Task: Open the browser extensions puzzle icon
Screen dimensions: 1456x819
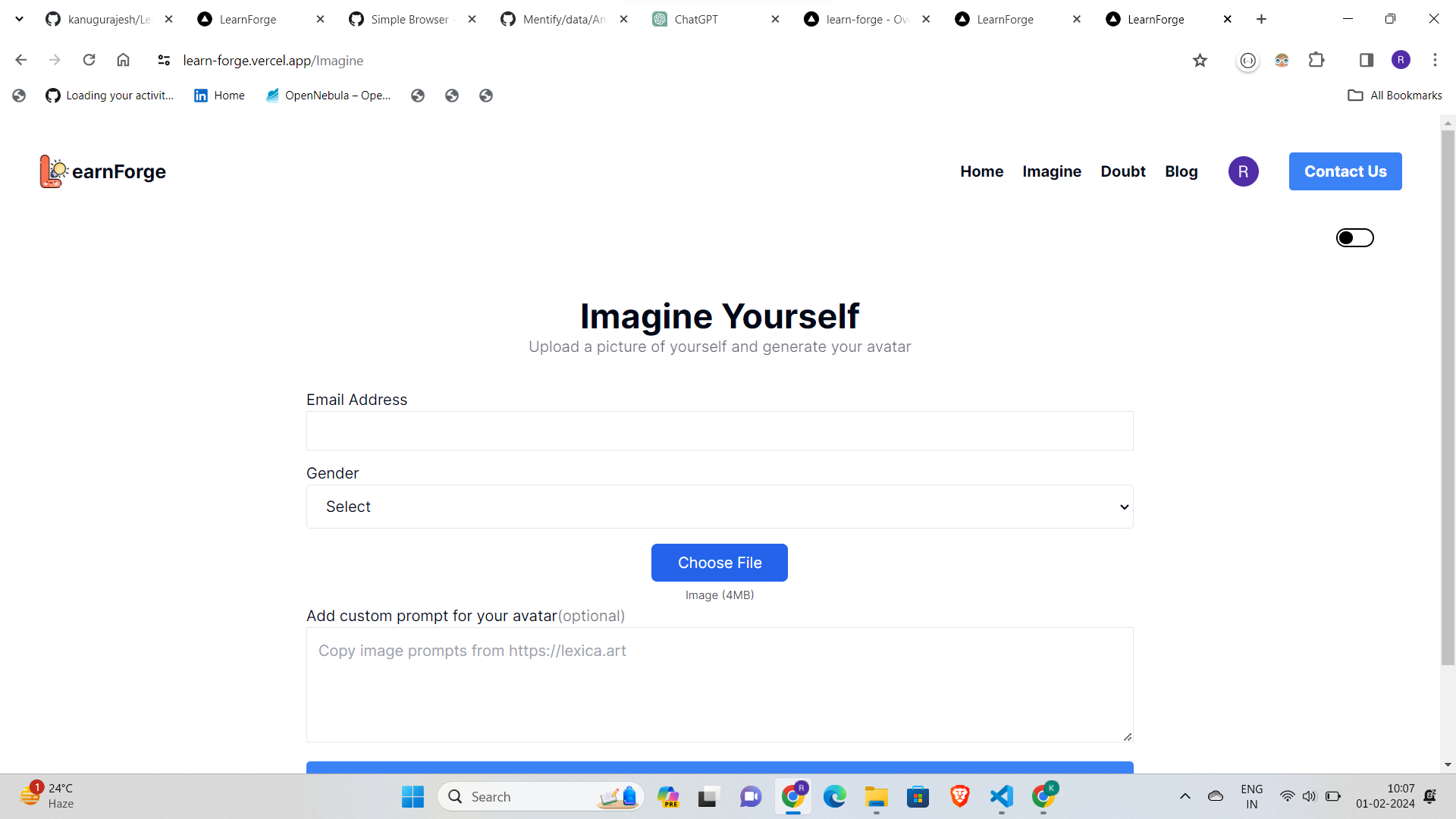Action: pos(1316,61)
